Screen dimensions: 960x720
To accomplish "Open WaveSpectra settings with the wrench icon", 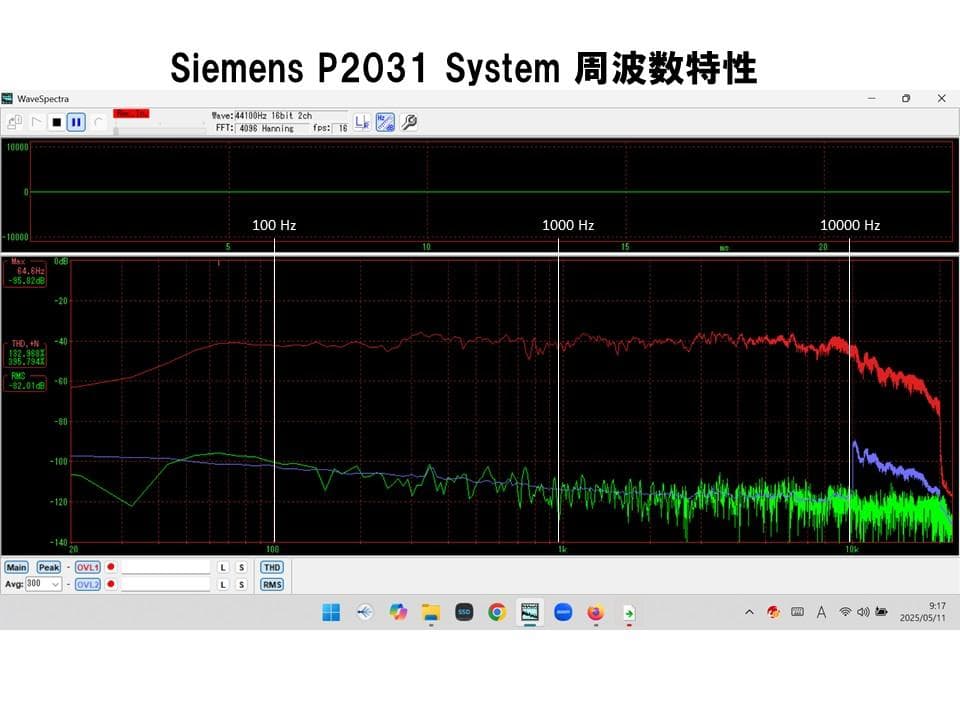I will pyautogui.click(x=409, y=122).
